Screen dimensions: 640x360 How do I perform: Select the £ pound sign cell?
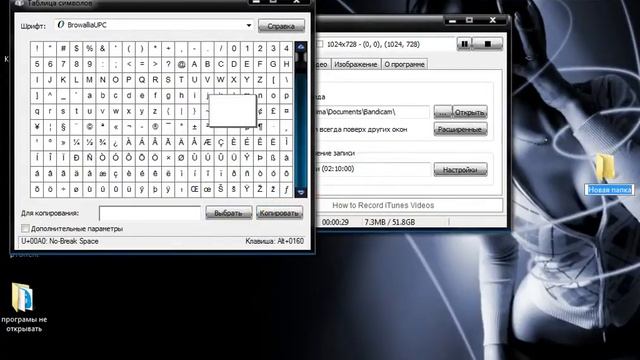273,111
